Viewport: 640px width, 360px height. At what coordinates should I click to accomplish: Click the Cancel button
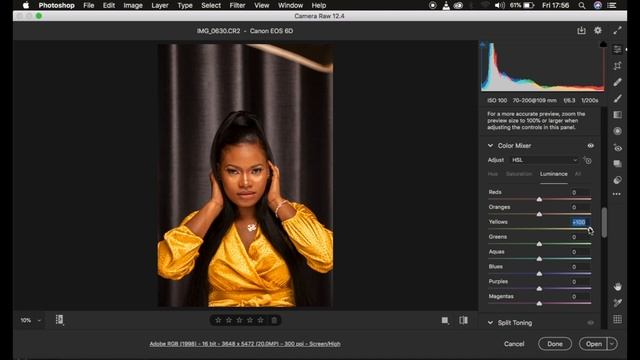(x=514, y=344)
